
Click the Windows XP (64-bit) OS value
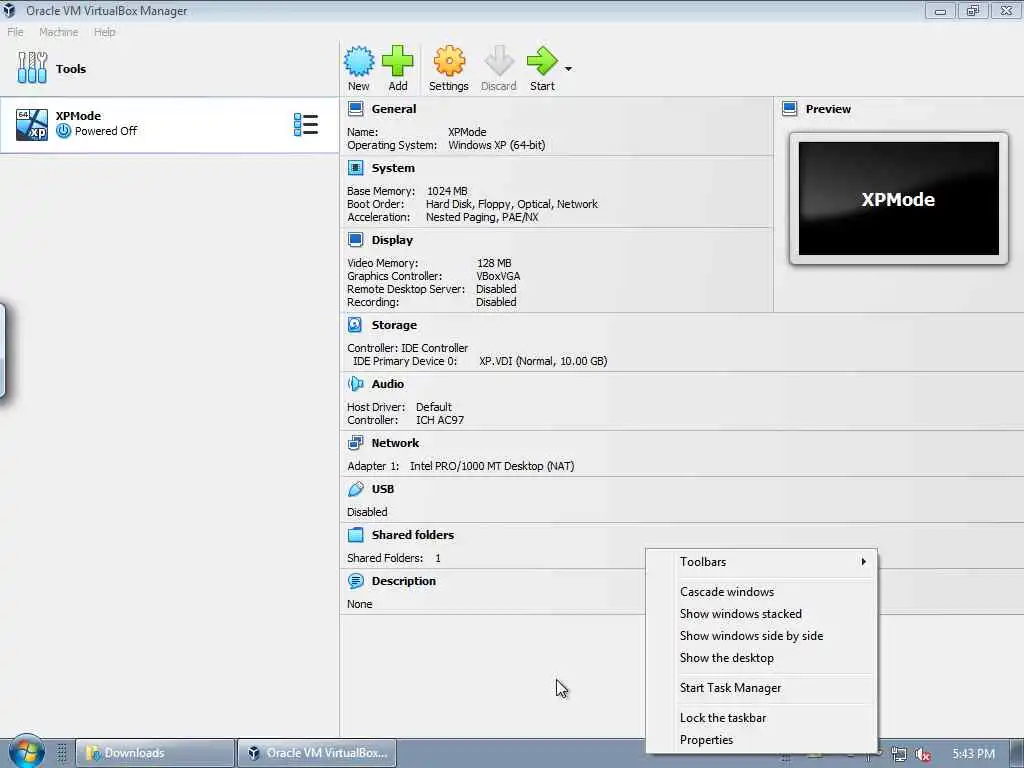(496, 145)
